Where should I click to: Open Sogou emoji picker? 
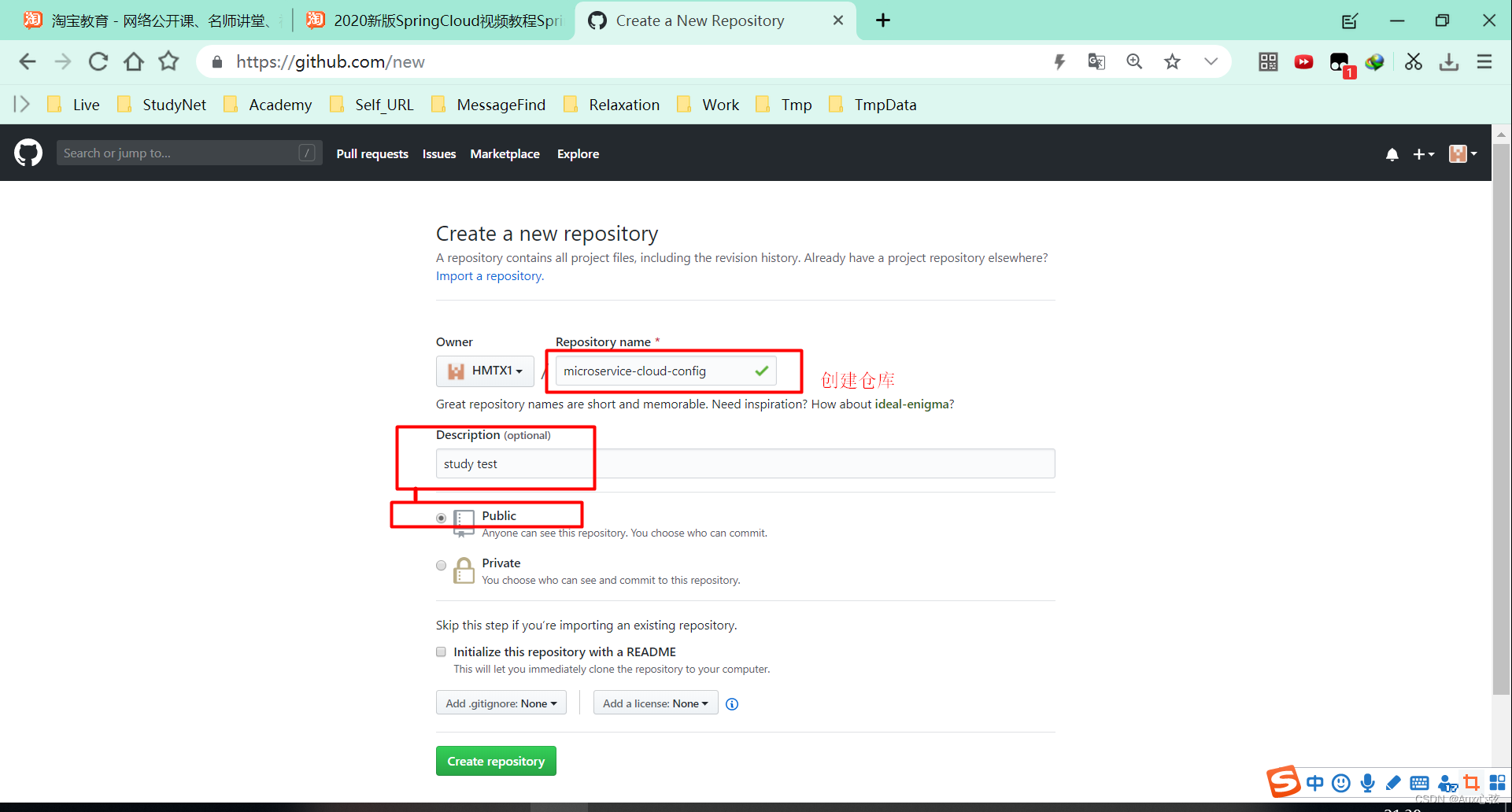pos(1340,783)
